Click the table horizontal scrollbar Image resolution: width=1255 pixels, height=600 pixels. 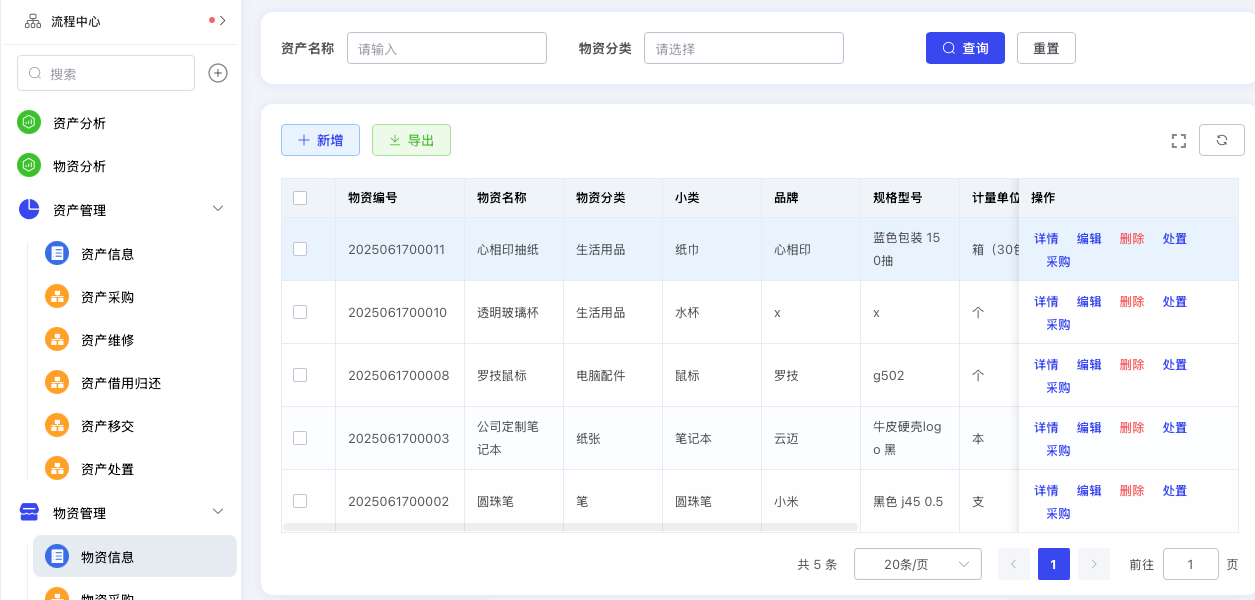tap(570, 526)
